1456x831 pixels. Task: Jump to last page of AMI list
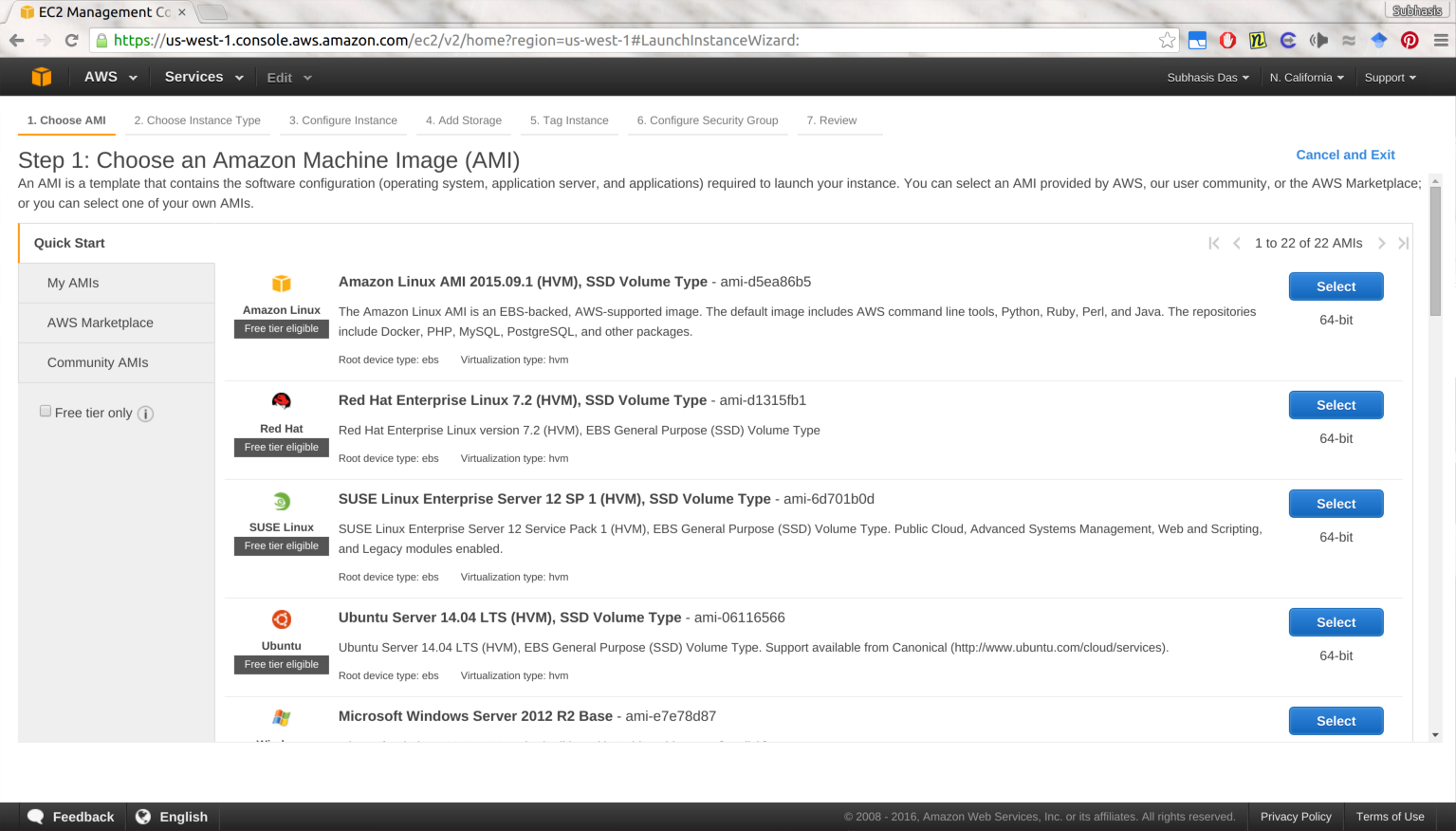(1404, 244)
